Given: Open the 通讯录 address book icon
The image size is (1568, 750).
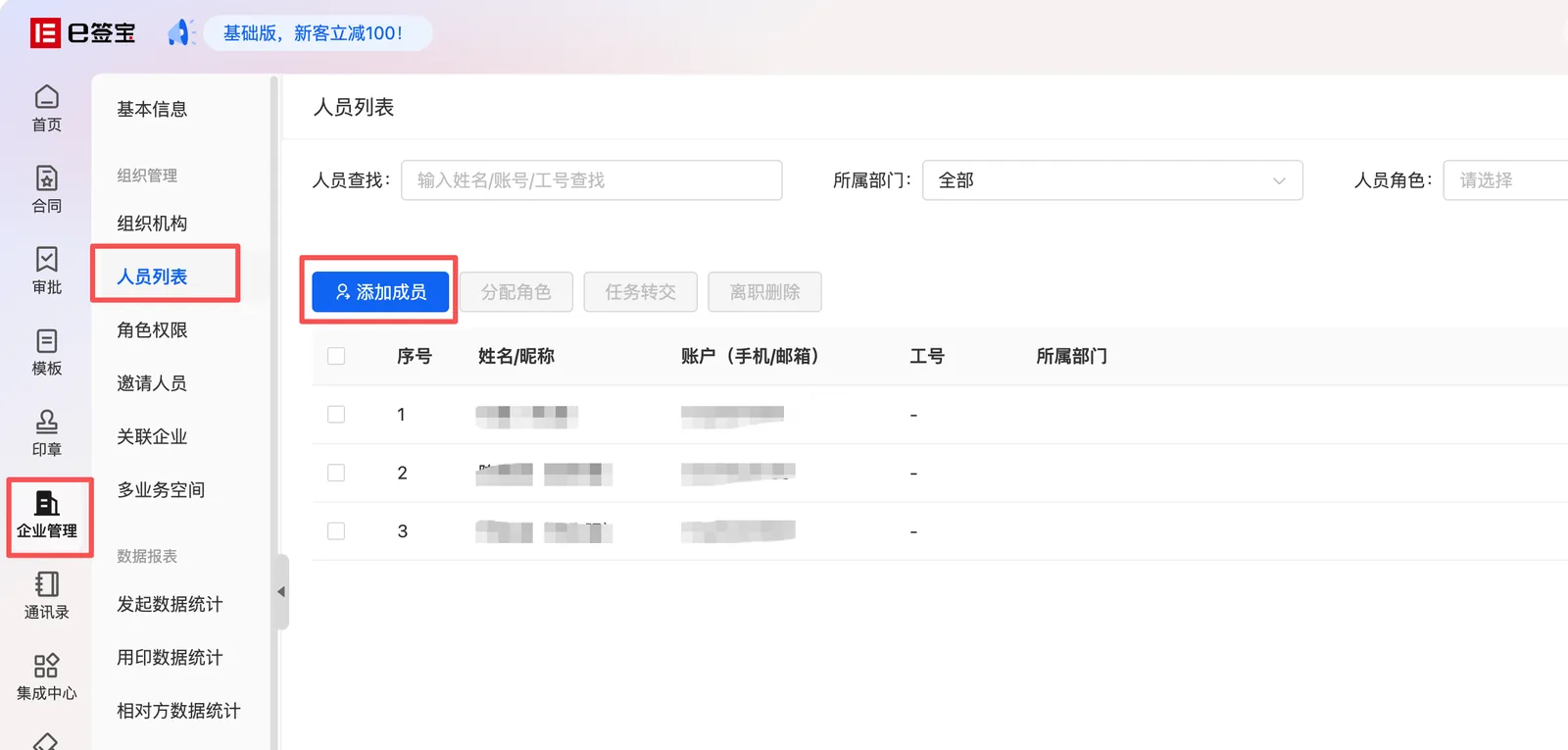Looking at the screenshot, I should coord(46,596).
